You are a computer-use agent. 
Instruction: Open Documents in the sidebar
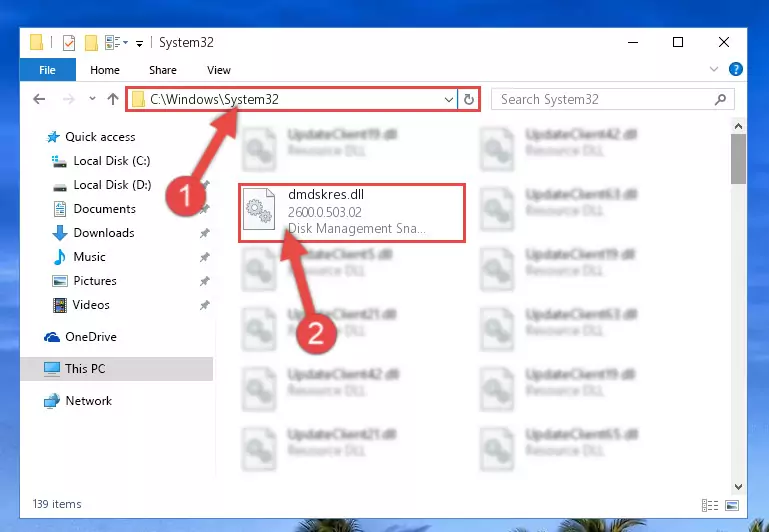pyautogui.click(x=104, y=209)
